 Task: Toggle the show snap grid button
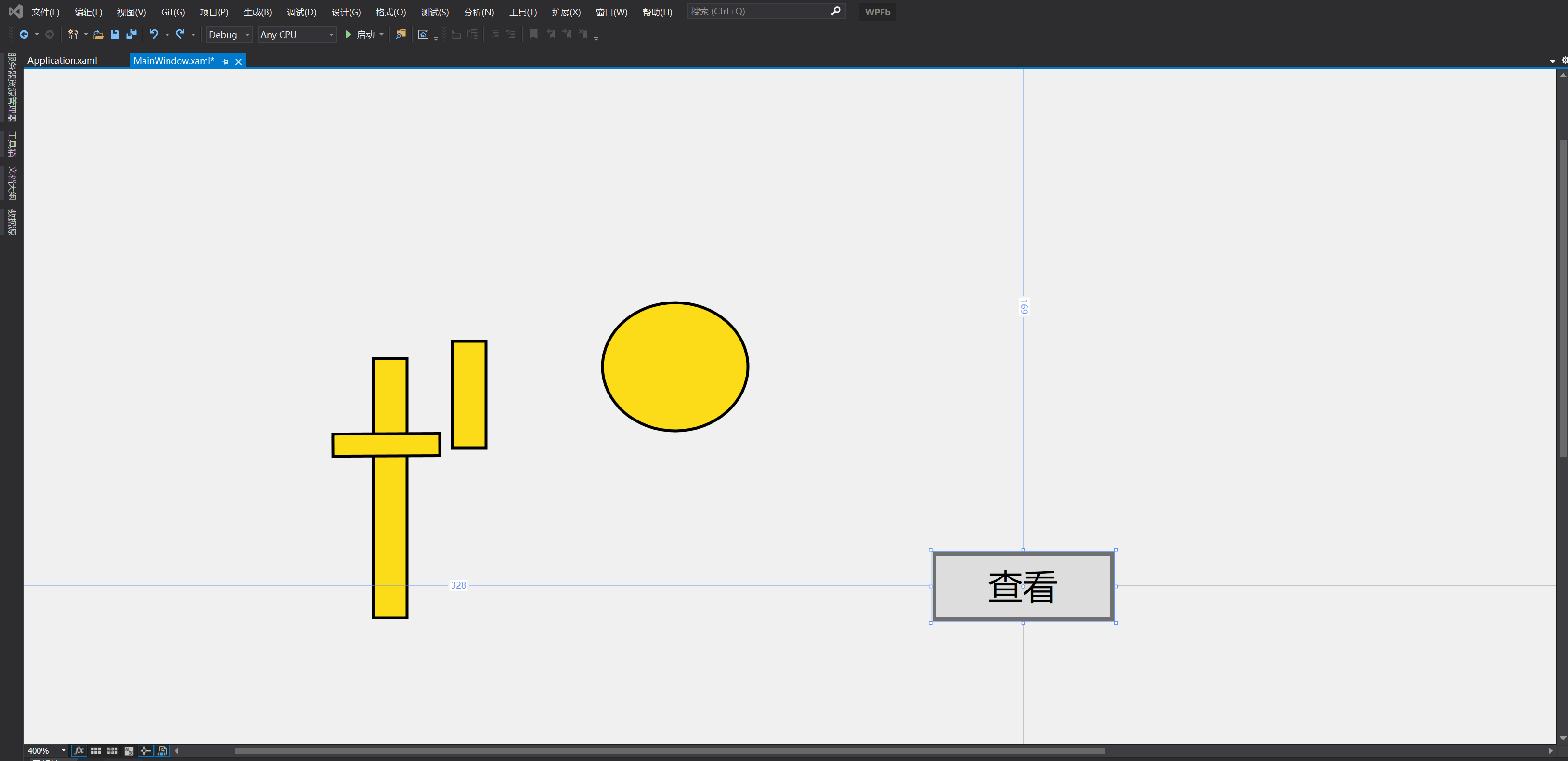96,751
